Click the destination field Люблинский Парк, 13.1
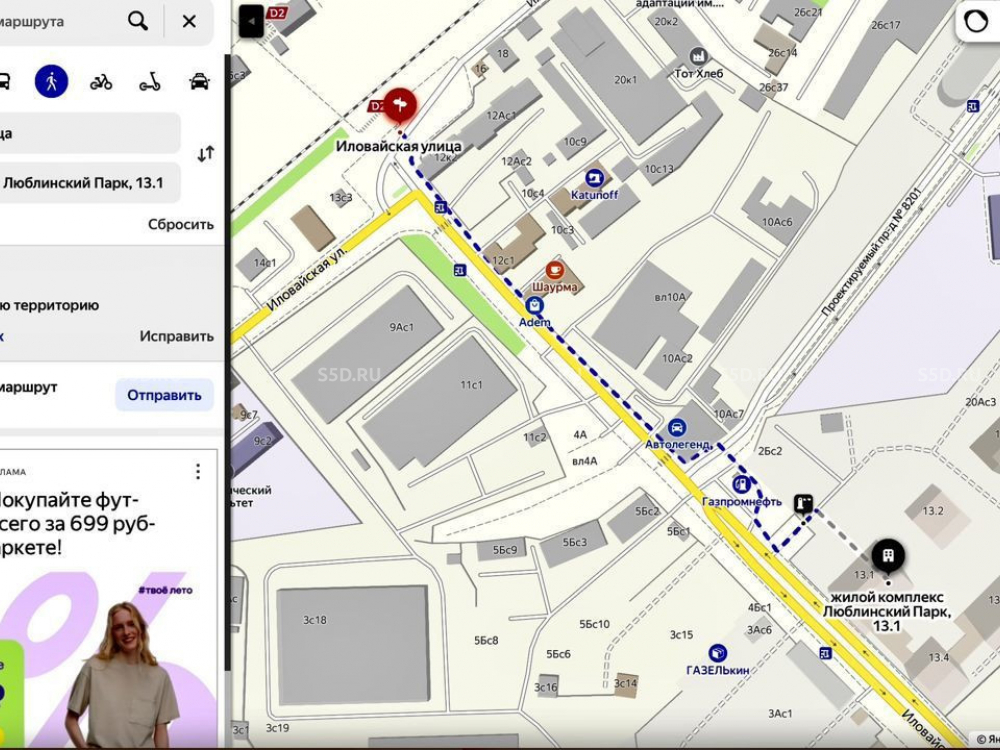The width and height of the screenshot is (1000, 750). 85,183
